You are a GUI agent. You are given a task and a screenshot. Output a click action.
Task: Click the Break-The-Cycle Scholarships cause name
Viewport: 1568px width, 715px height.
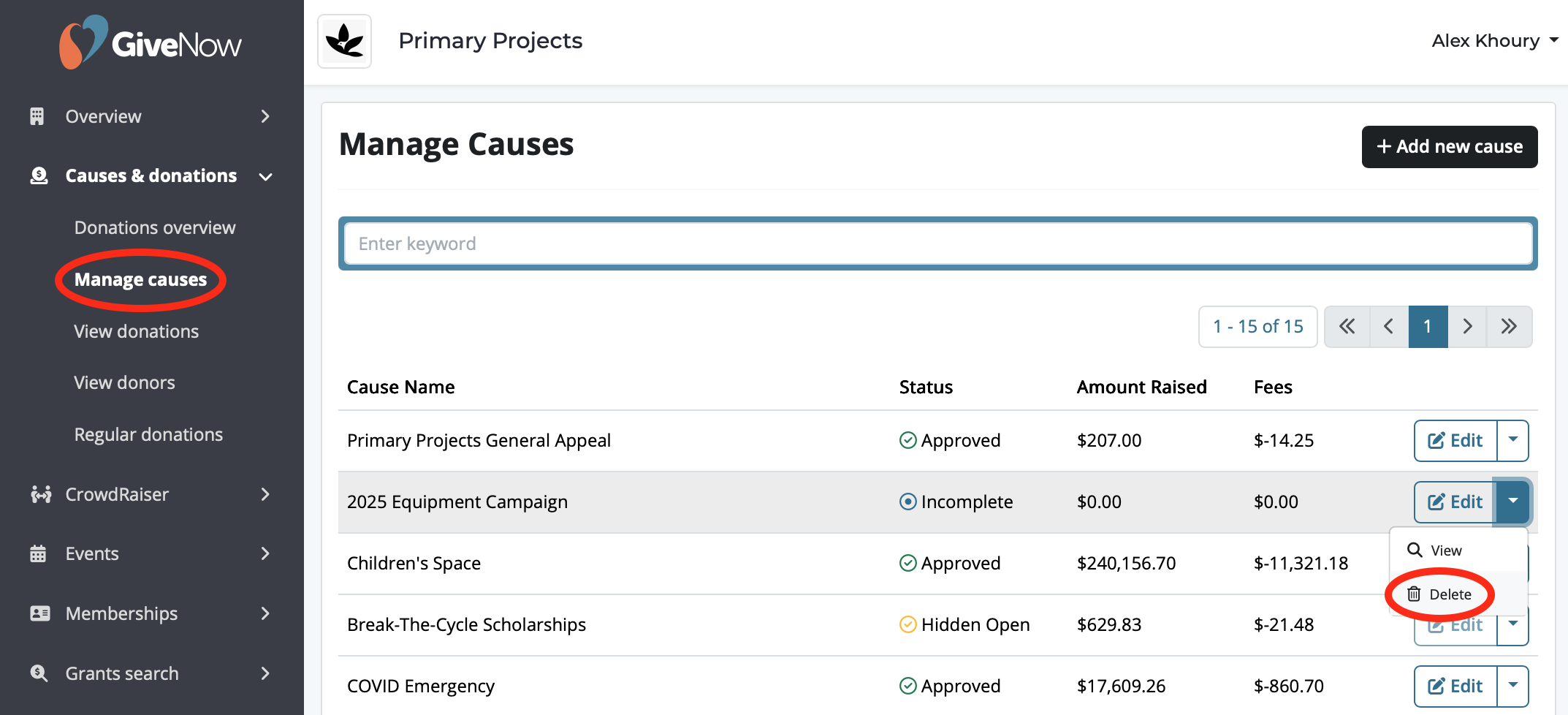(x=466, y=624)
